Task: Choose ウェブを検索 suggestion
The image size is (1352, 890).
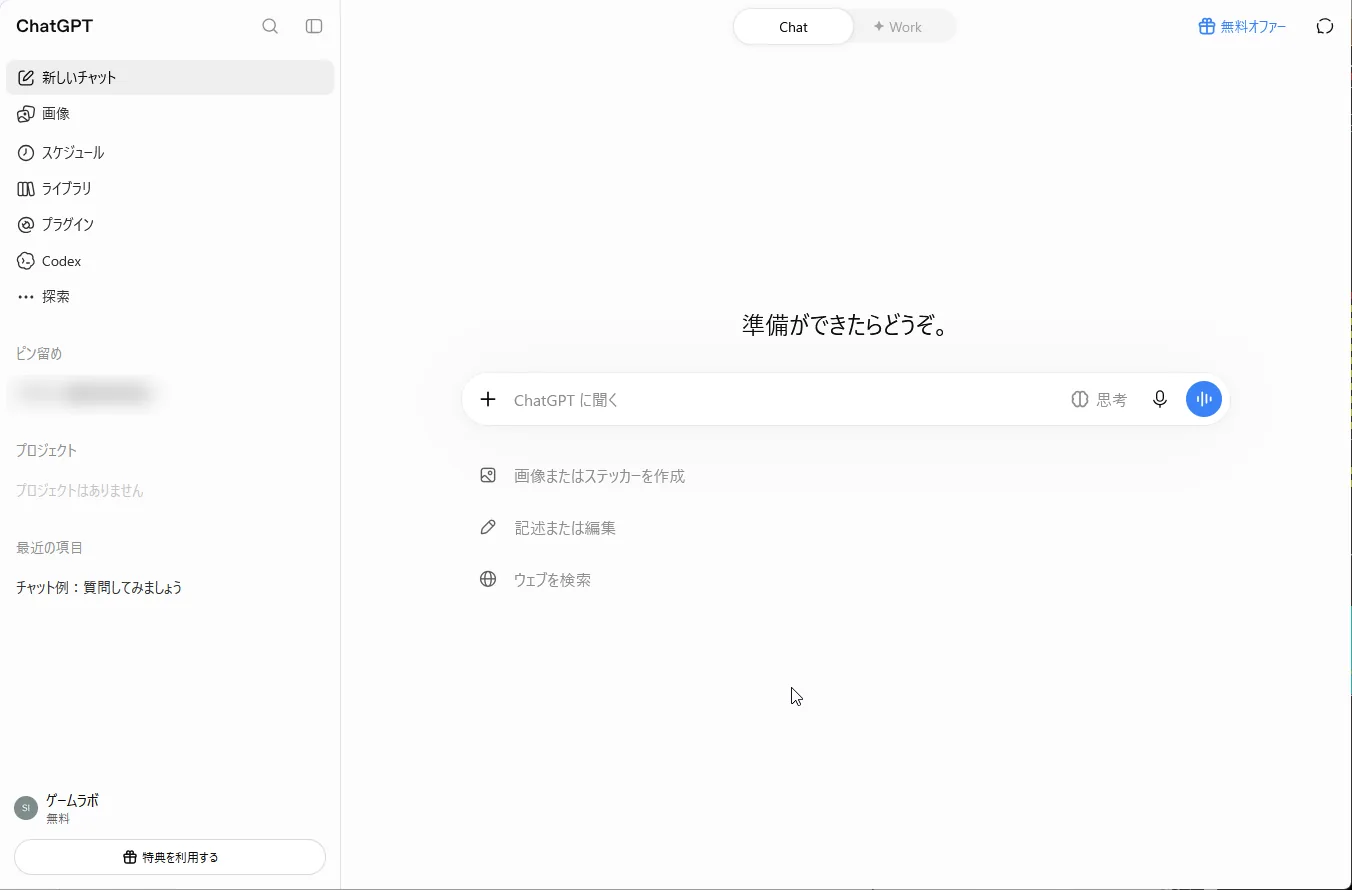Action: coord(536,579)
